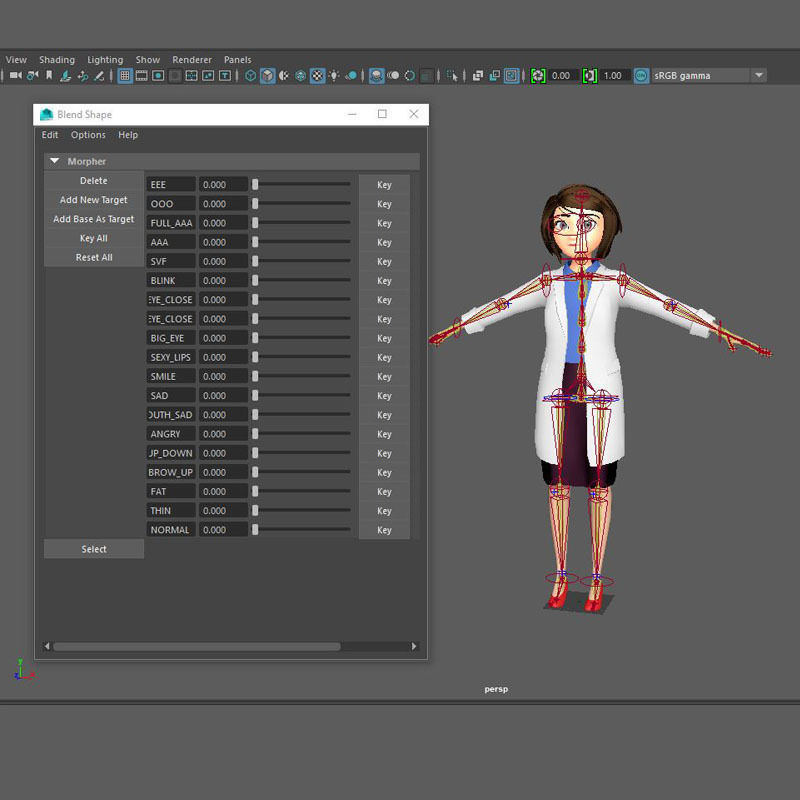Screen dimensions: 800x800
Task: Click the Select Camera icon
Action: [x=16, y=76]
